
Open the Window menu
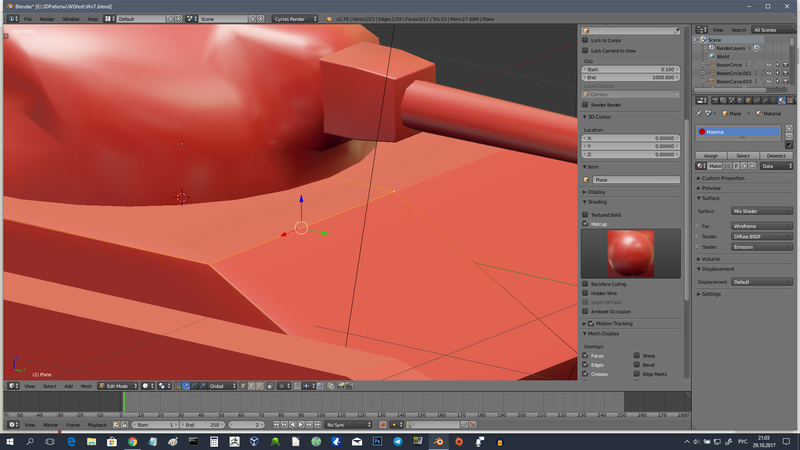(x=71, y=19)
